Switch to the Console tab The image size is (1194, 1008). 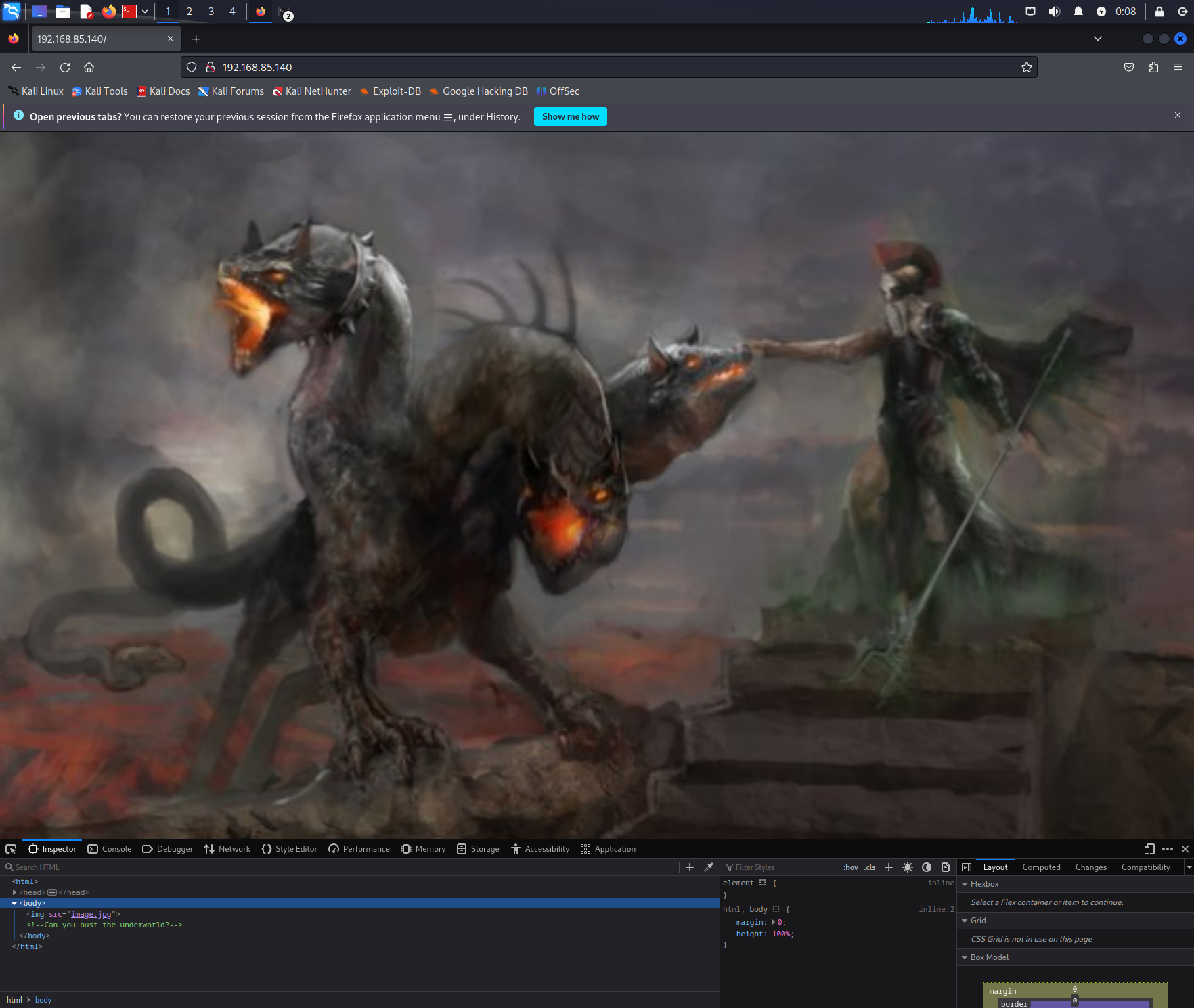coord(110,849)
